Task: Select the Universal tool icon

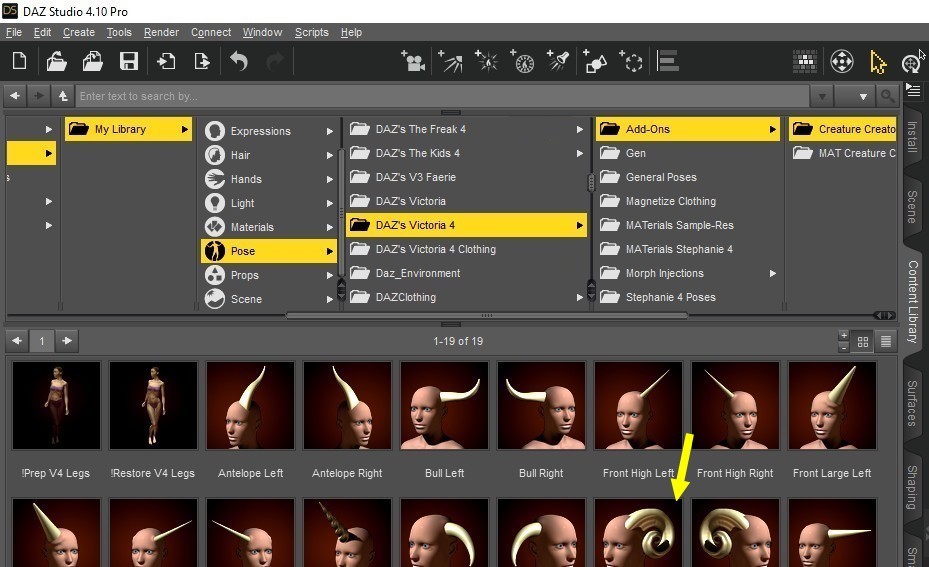Action: (841, 61)
